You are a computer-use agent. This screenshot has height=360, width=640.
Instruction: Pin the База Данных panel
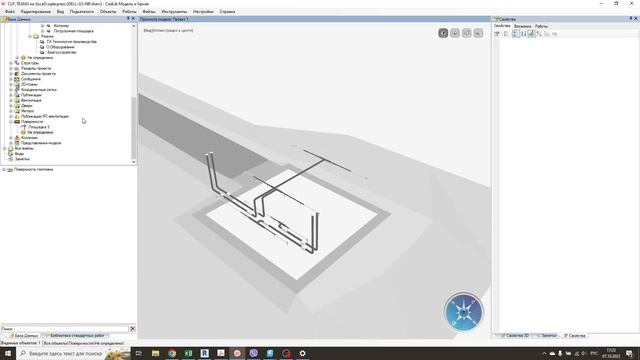pyautogui.click(x=128, y=19)
